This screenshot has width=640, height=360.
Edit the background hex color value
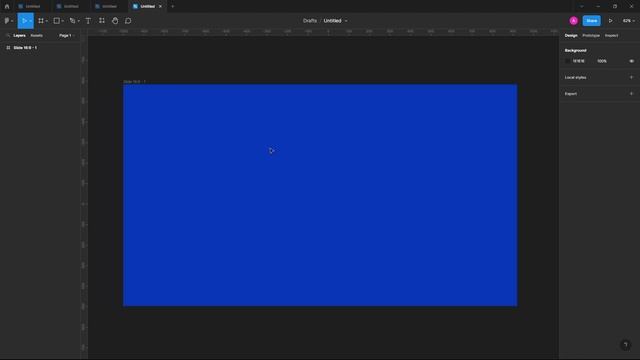[x=579, y=61]
